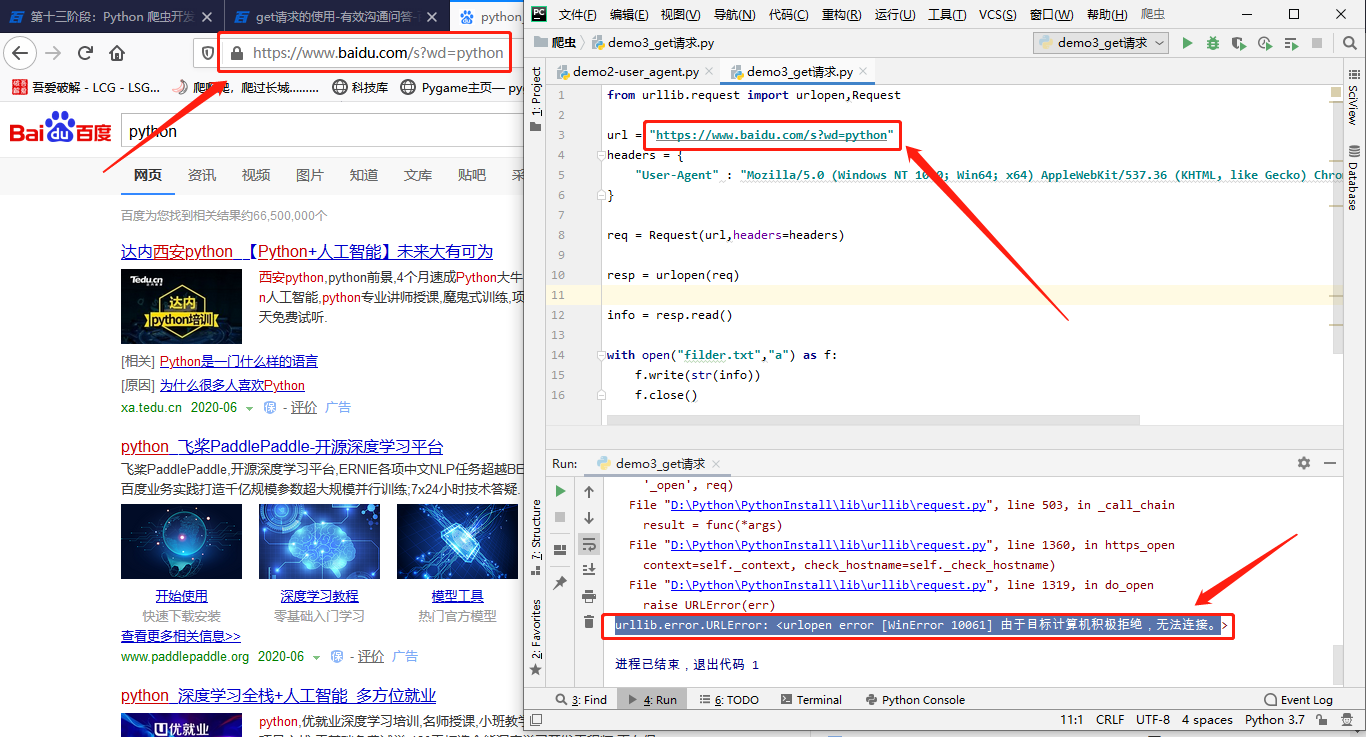Click the CRLF line separator selector
This screenshot has width=1366, height=737.
click(1110, 720)
